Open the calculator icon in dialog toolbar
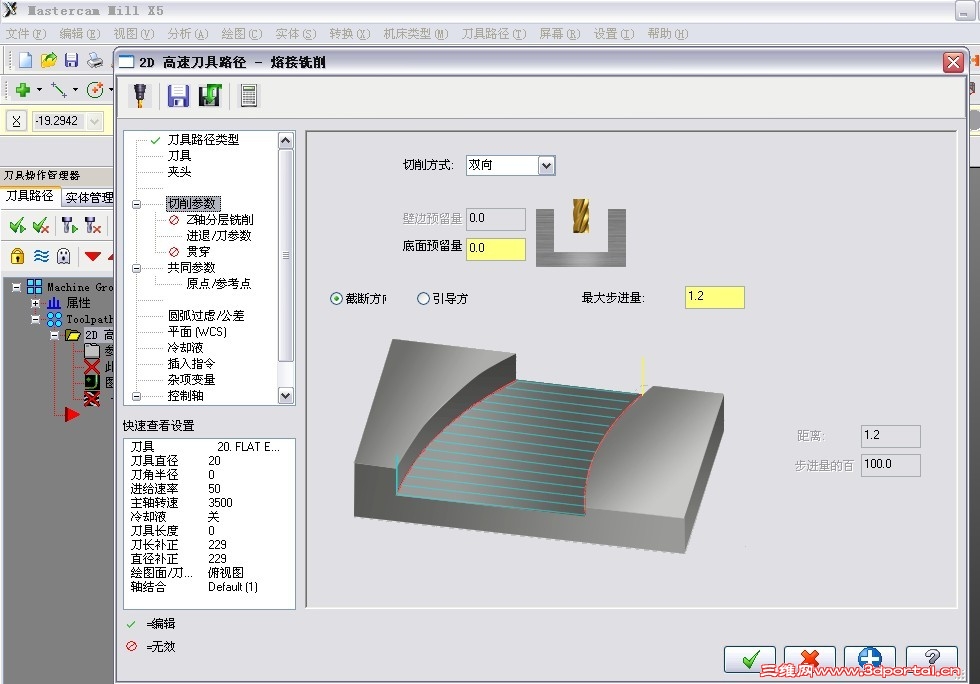Screen dimensions: 980x684 (x=249, y=96)
